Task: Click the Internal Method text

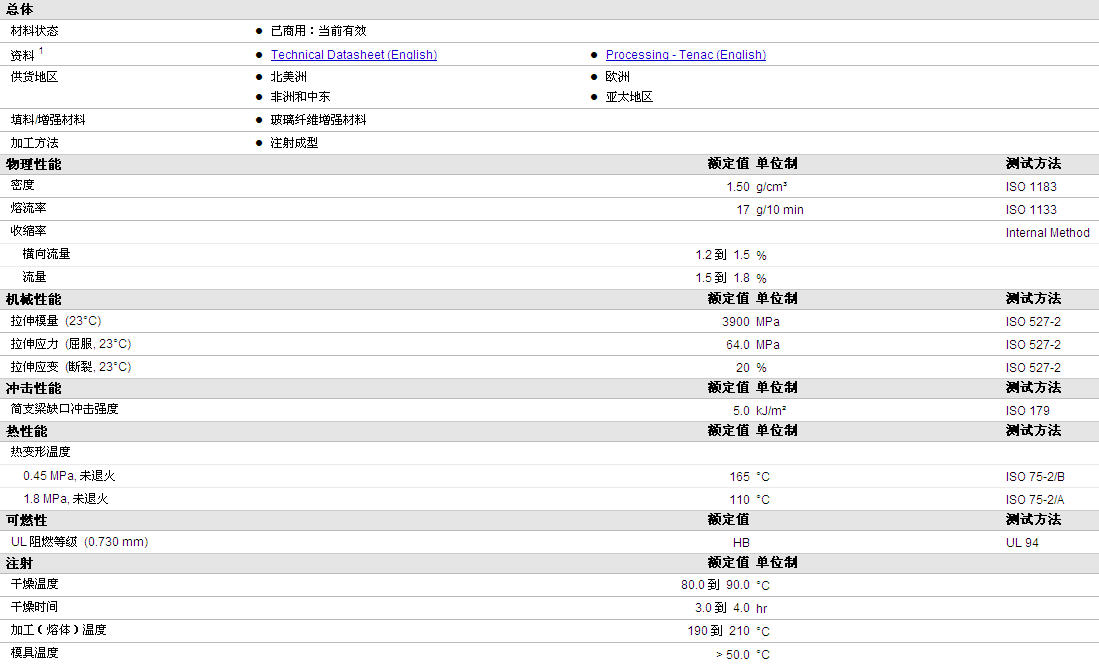Action: click(x=1048, y=233)
